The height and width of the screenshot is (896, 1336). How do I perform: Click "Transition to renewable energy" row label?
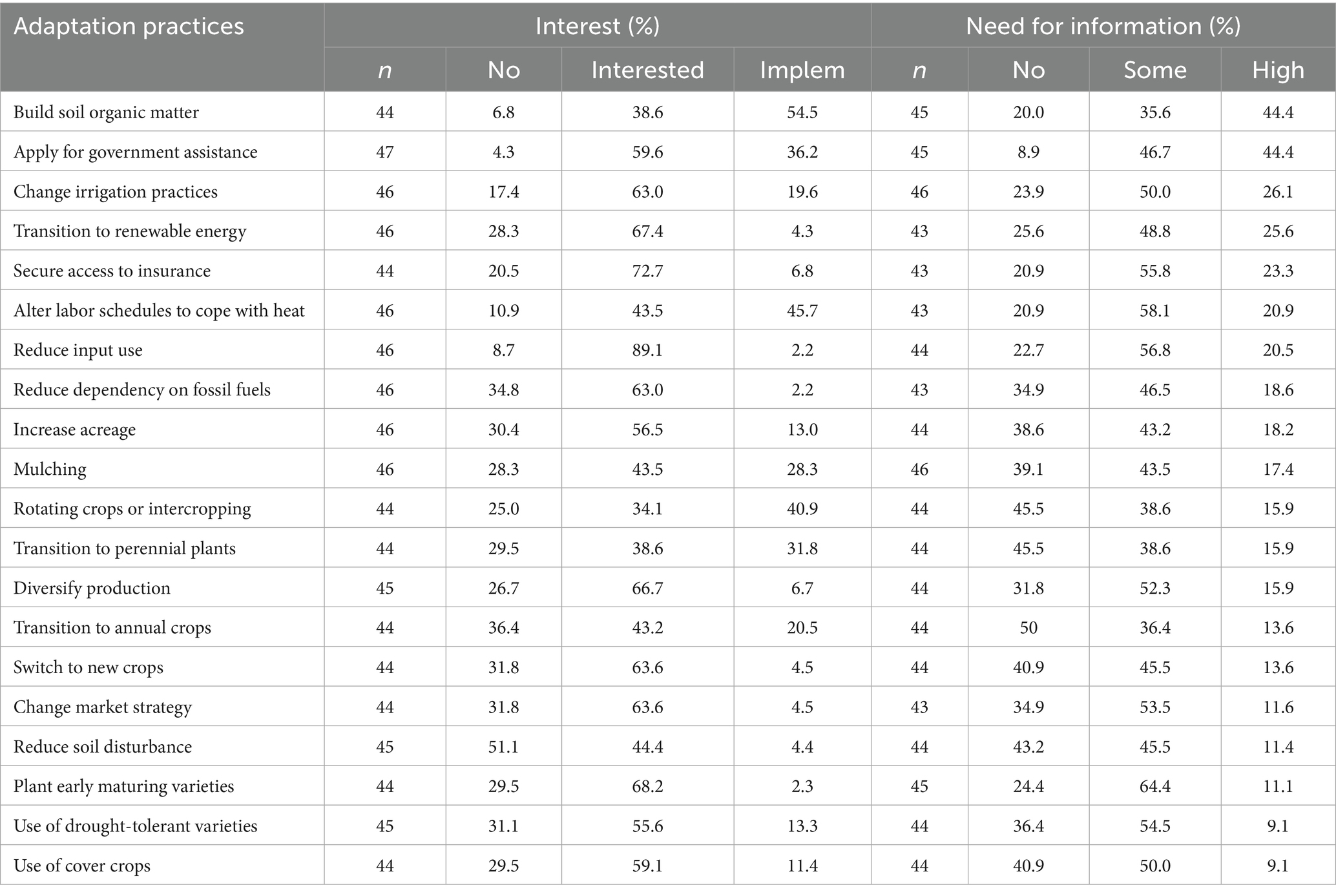coord(130,231)
